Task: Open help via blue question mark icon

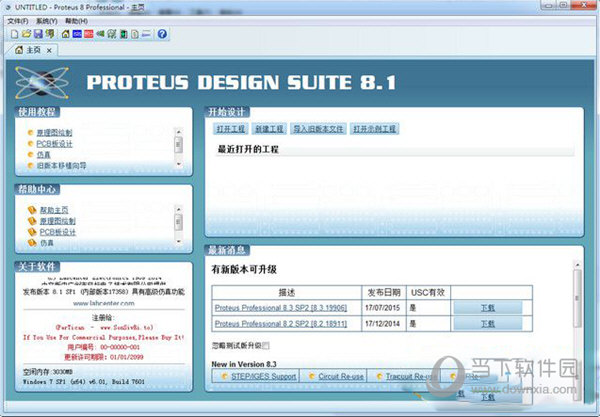Action: (x=162, y=34)
